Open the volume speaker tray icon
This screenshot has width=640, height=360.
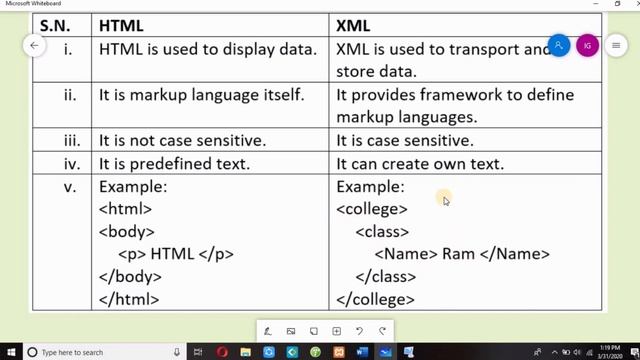point(577,352)
